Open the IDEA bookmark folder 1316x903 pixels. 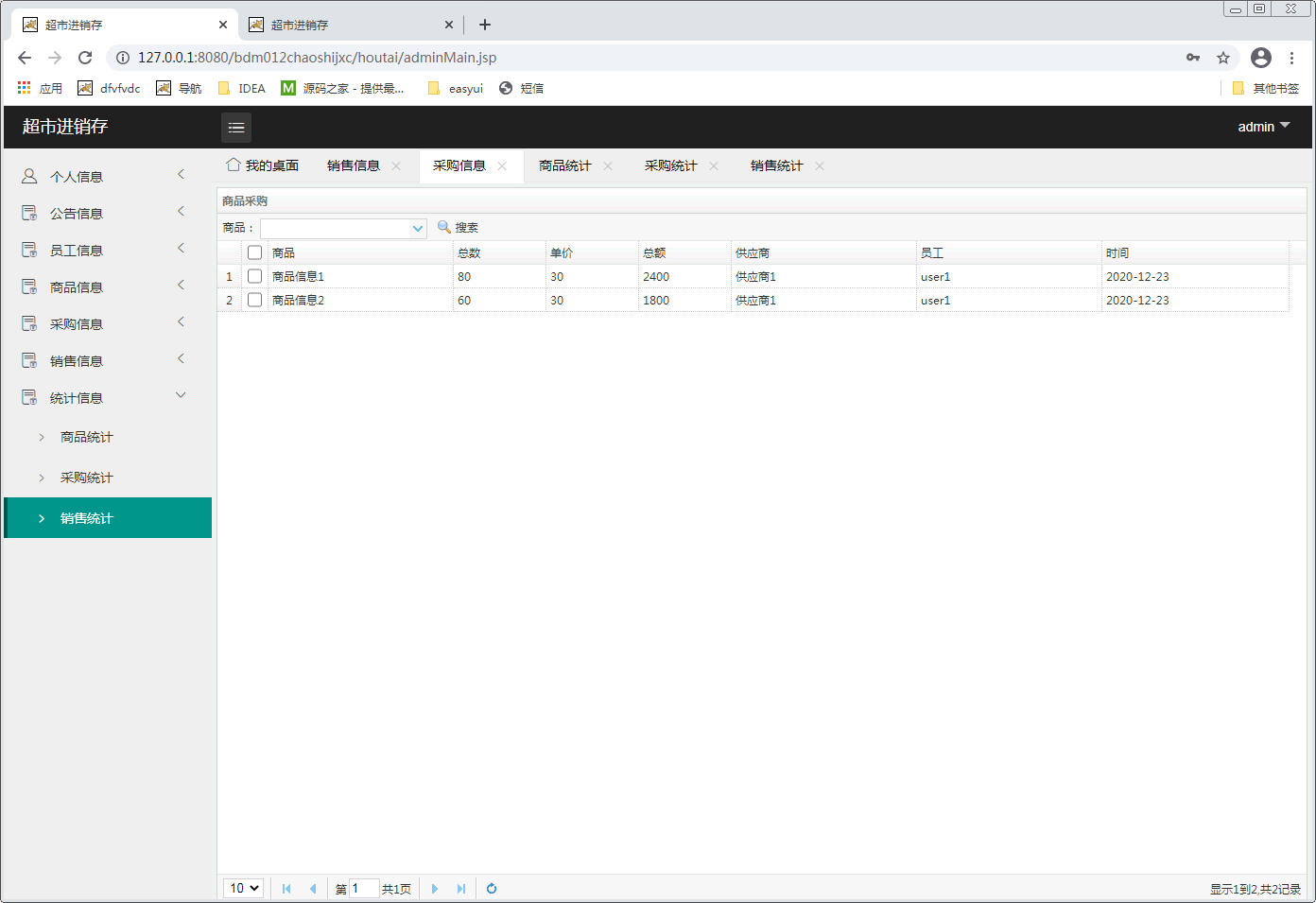click(241, 88)
